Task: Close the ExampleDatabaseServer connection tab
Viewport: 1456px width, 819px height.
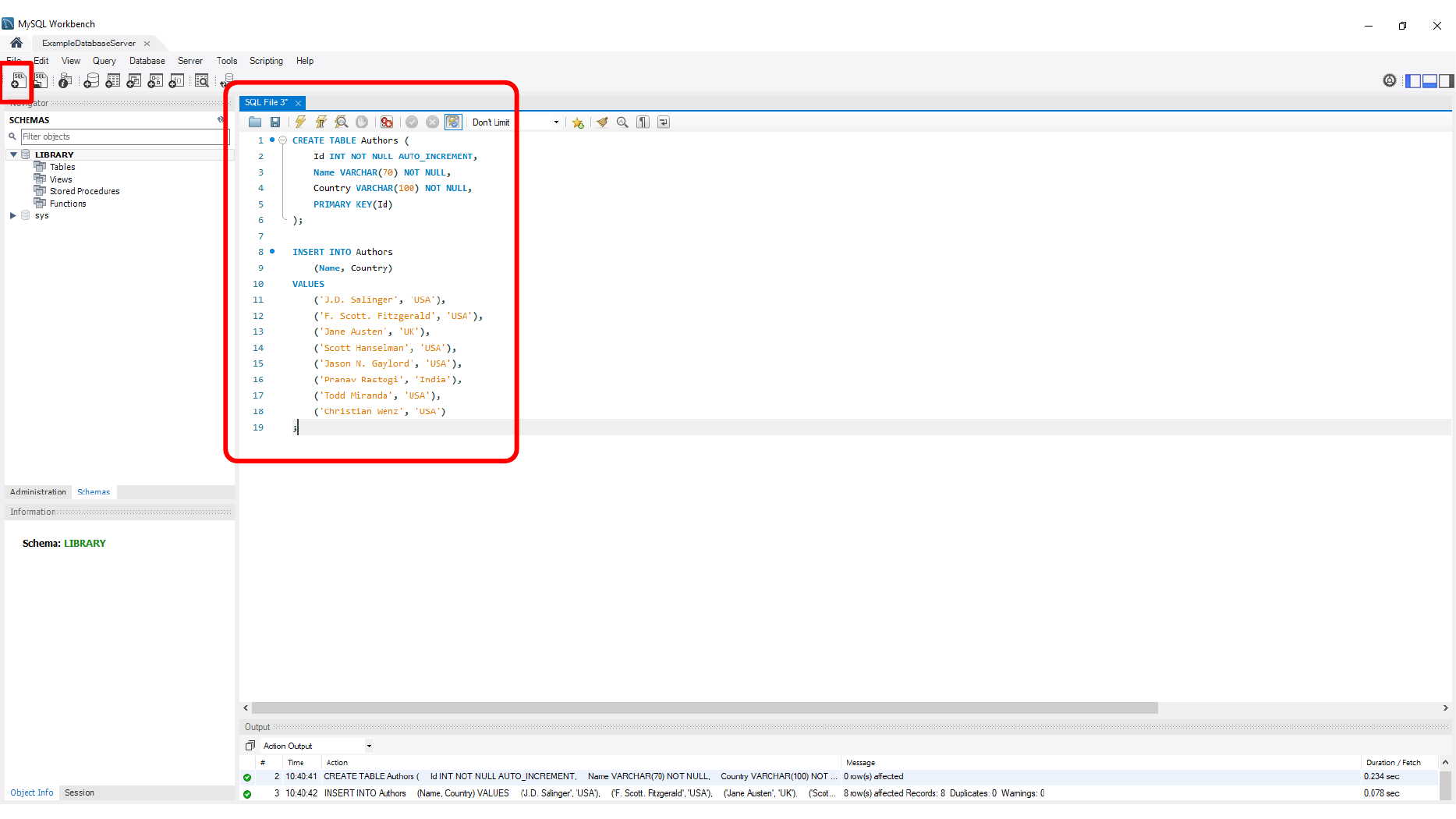Action: (x=147, y=44)
